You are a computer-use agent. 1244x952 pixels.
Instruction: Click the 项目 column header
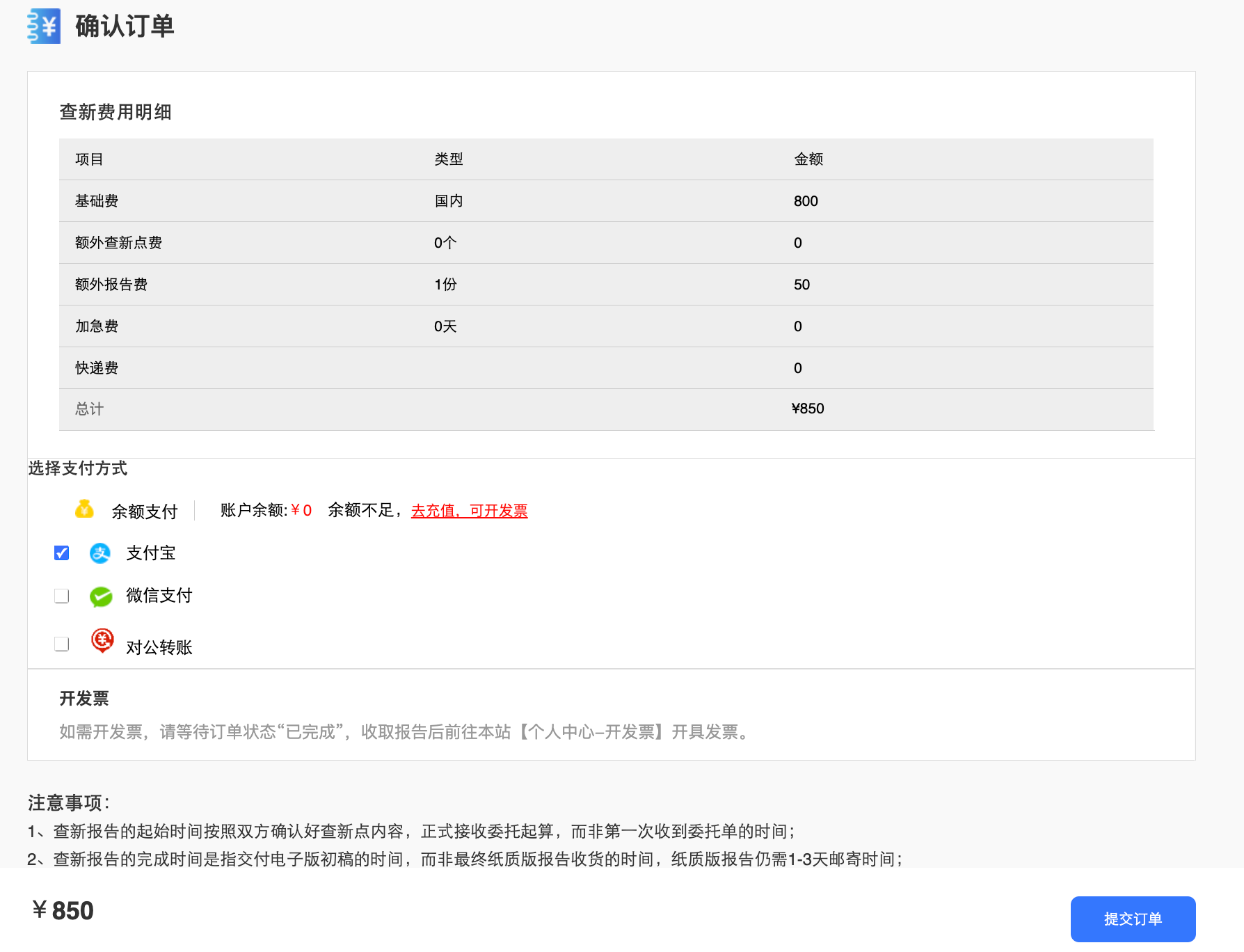pos(89,159)
